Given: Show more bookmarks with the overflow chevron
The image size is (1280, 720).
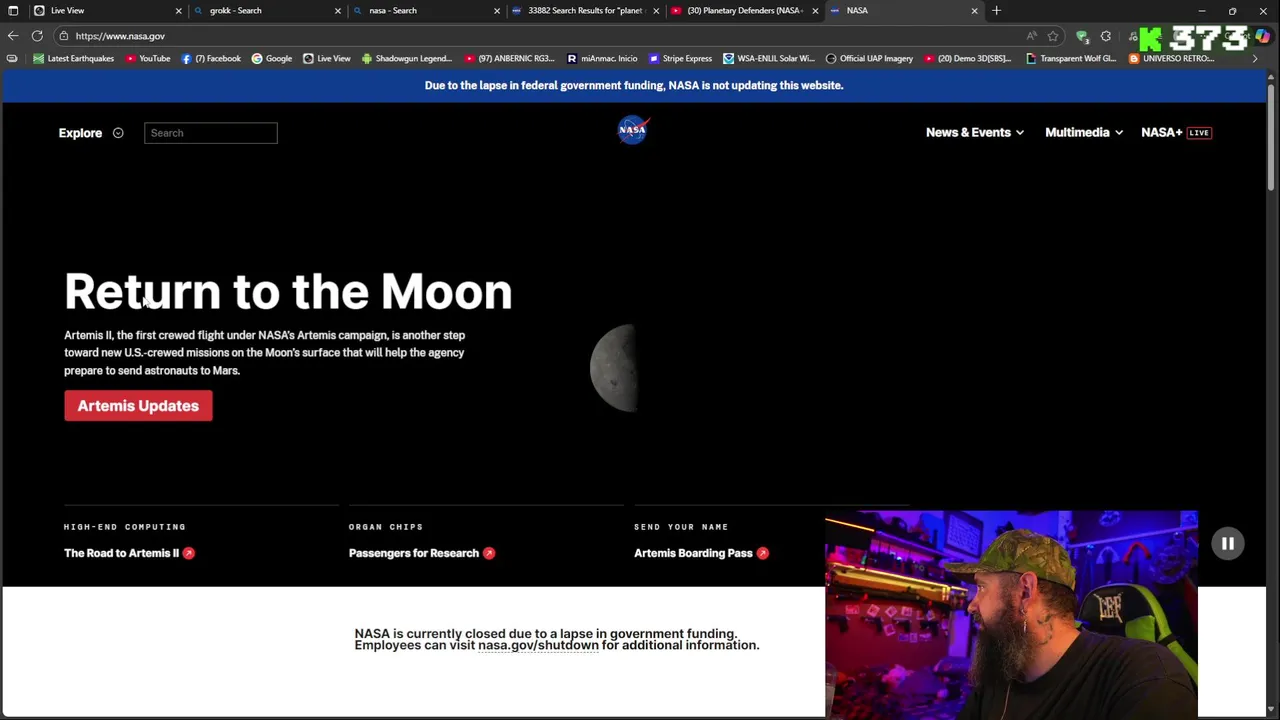Looking at the screenshot, I should click(1255, 58).
